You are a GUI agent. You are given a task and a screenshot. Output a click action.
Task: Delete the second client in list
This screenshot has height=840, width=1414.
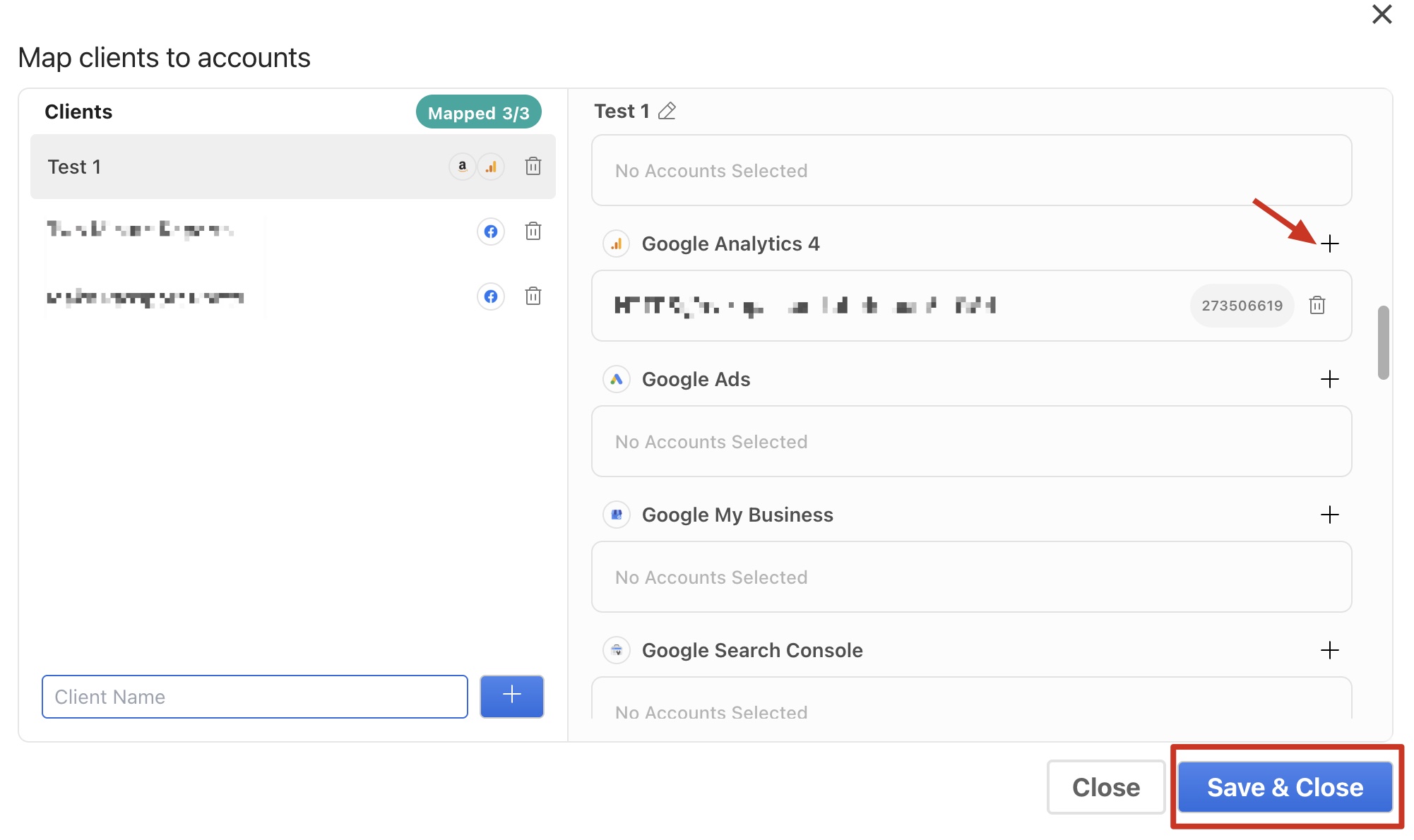(x=533, y=232)
